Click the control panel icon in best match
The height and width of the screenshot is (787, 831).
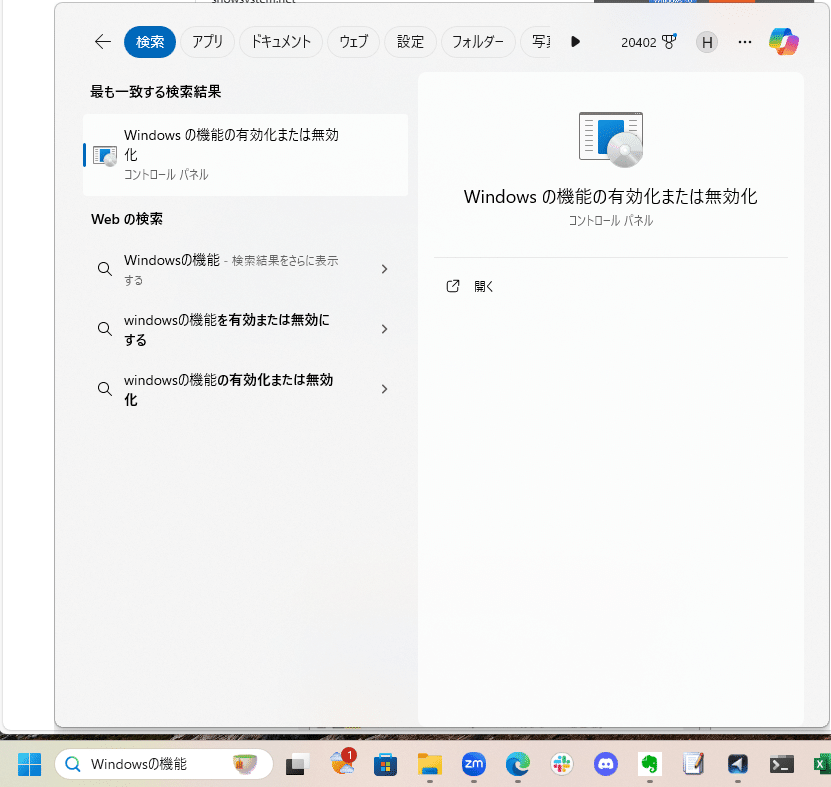coord(105,156)
